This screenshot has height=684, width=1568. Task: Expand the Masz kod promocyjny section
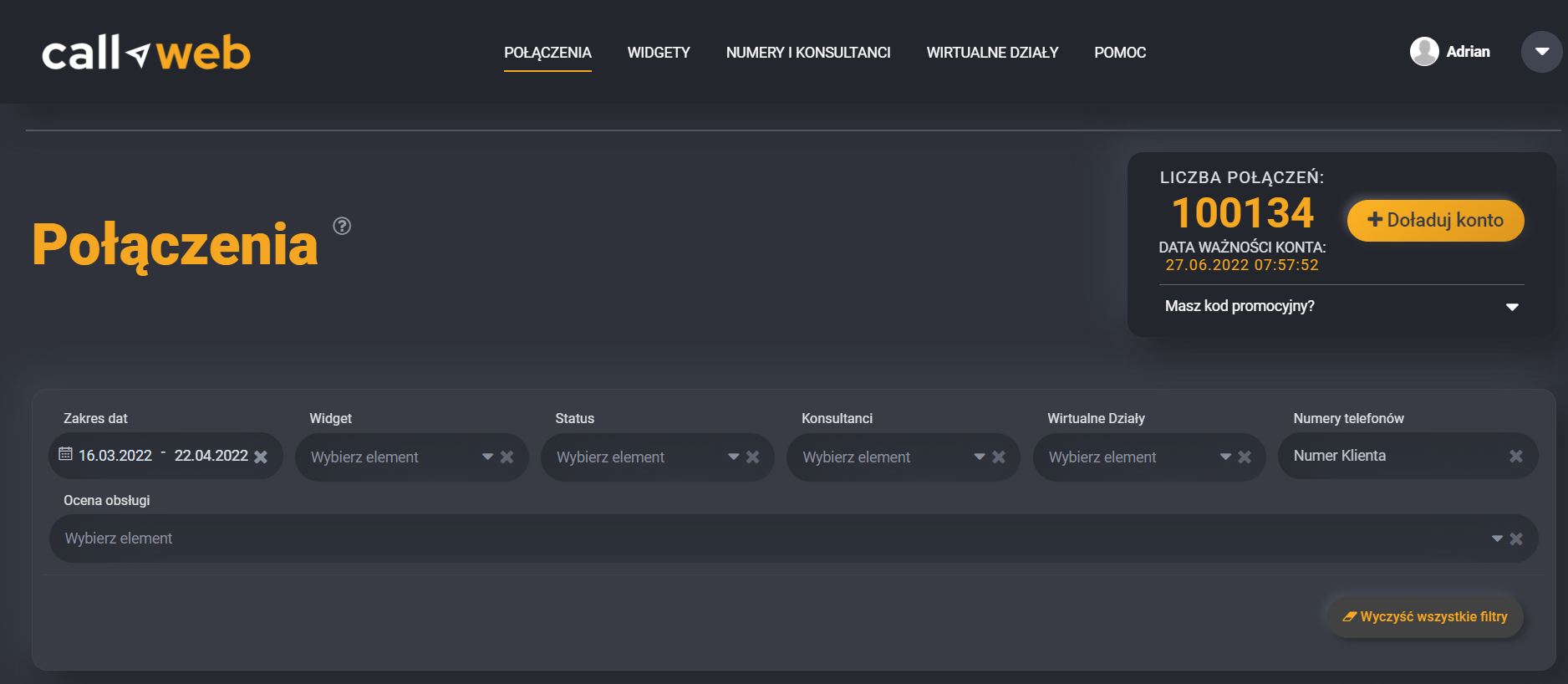pyautogui.click(x=1512, y=307)
